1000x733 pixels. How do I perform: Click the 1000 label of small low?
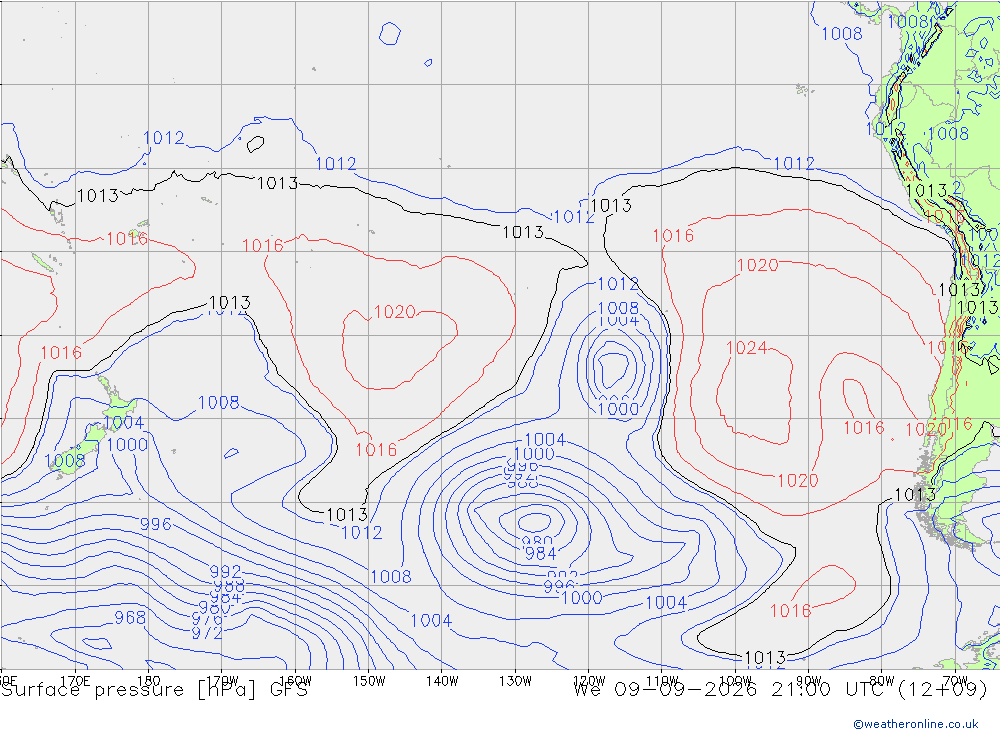pos(618,409)
